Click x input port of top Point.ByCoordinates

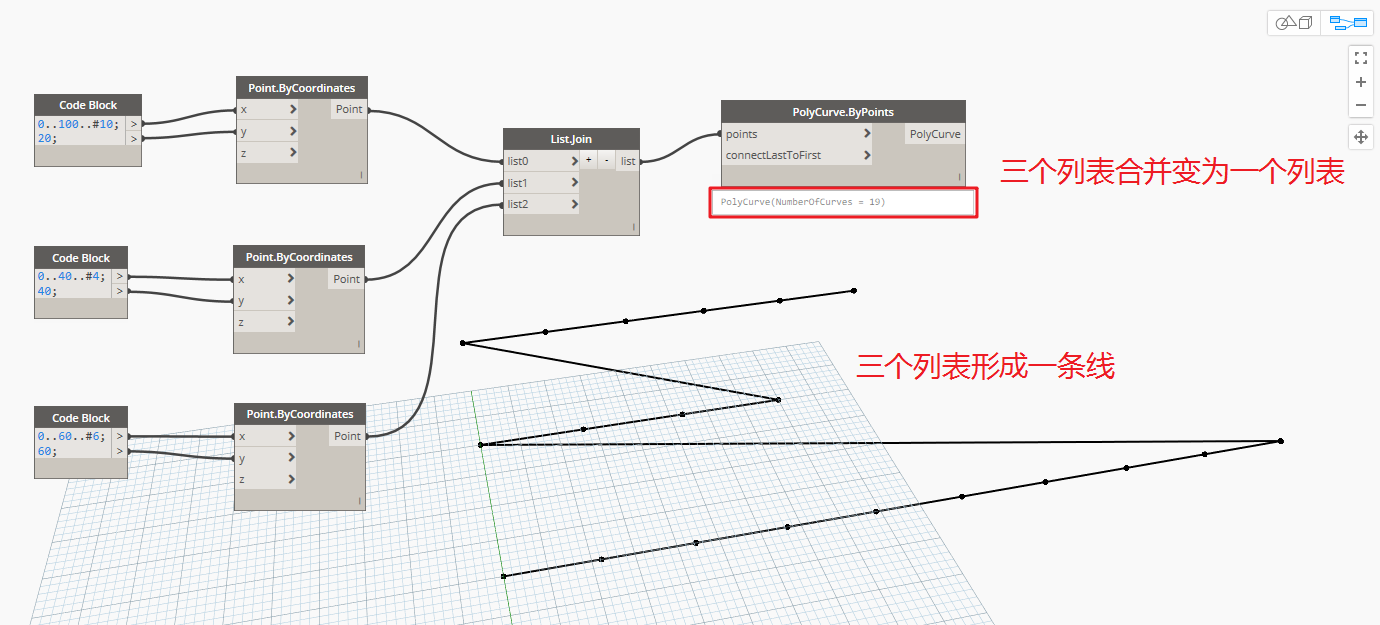tap(268, 110)
